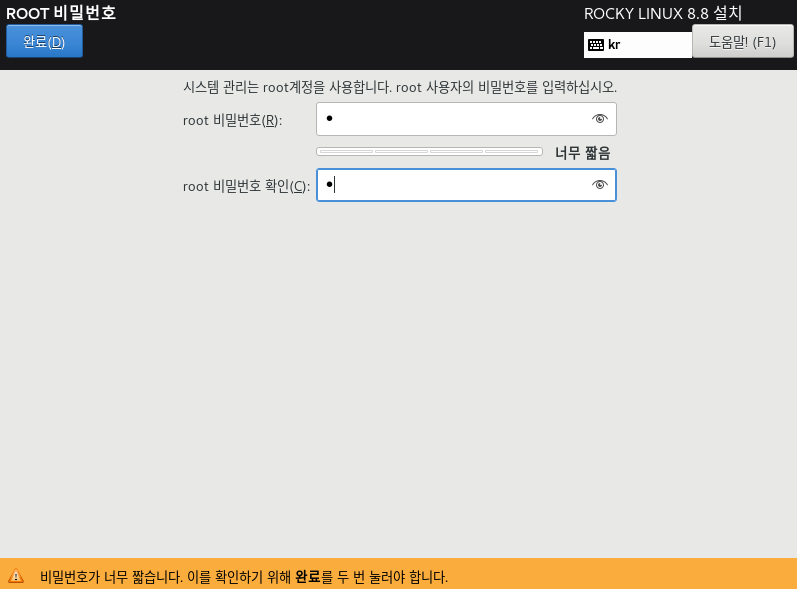The height and width of the screenshot is (589, 797).
Task: Click the keyboard icon beside kr
Action: click(x=596, y=45)
